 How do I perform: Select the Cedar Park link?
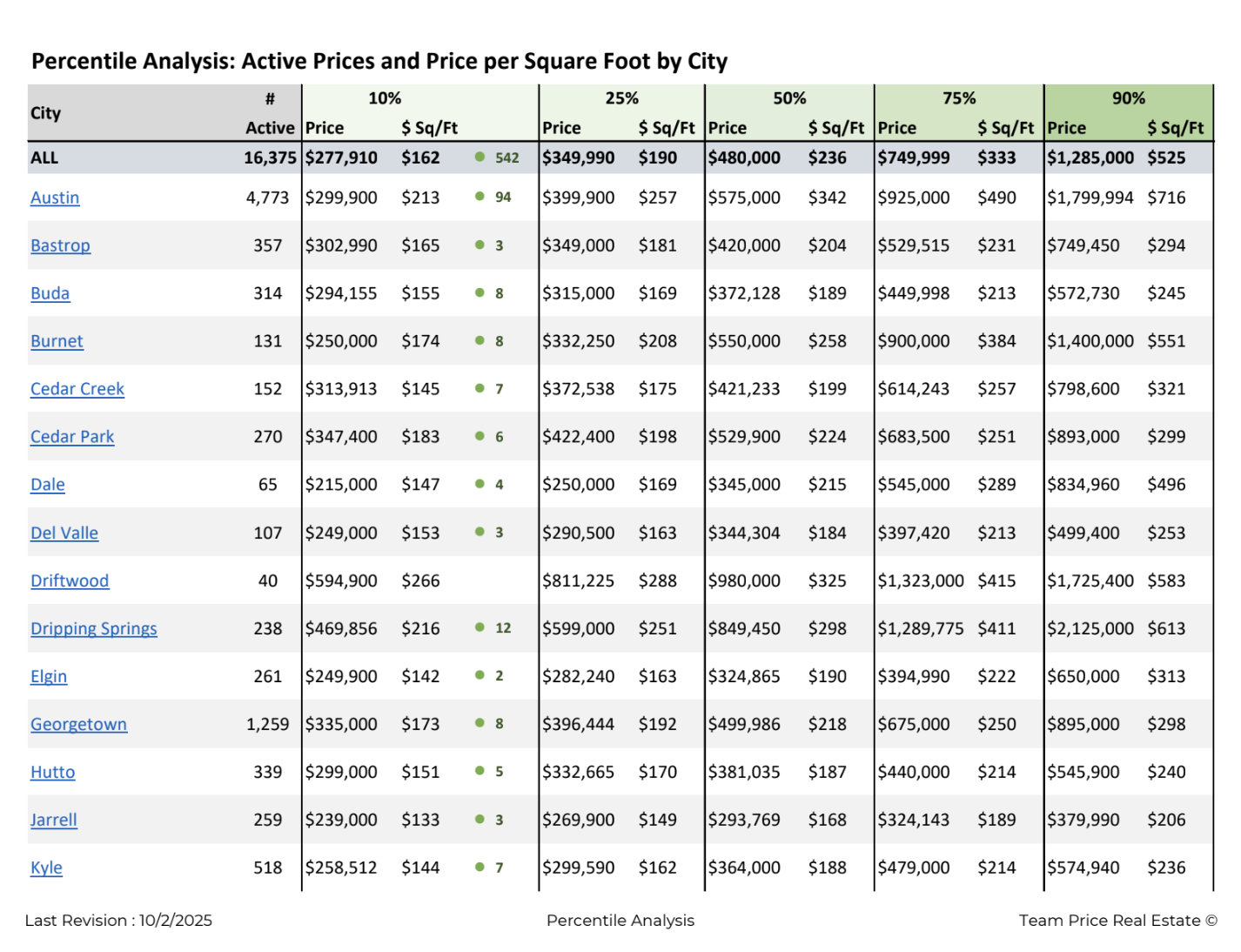point(72,438)
